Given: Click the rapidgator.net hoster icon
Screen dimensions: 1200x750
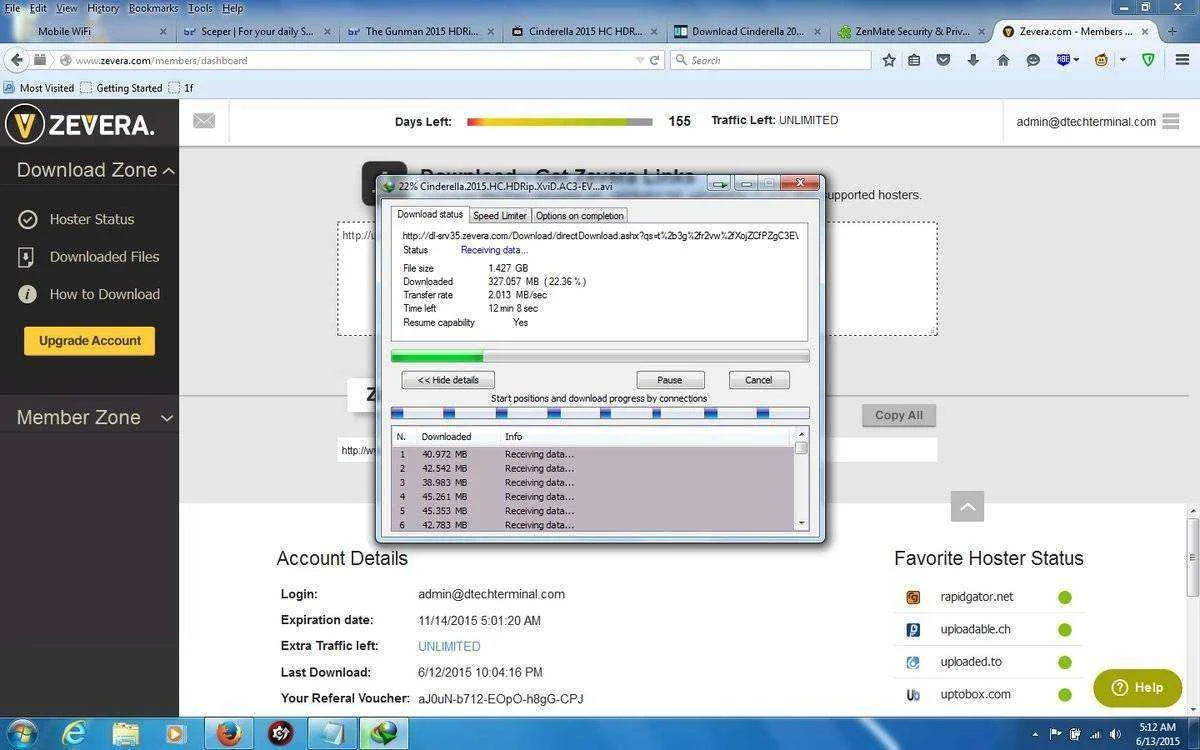Looking at the screenshot, I should (913, 597).
